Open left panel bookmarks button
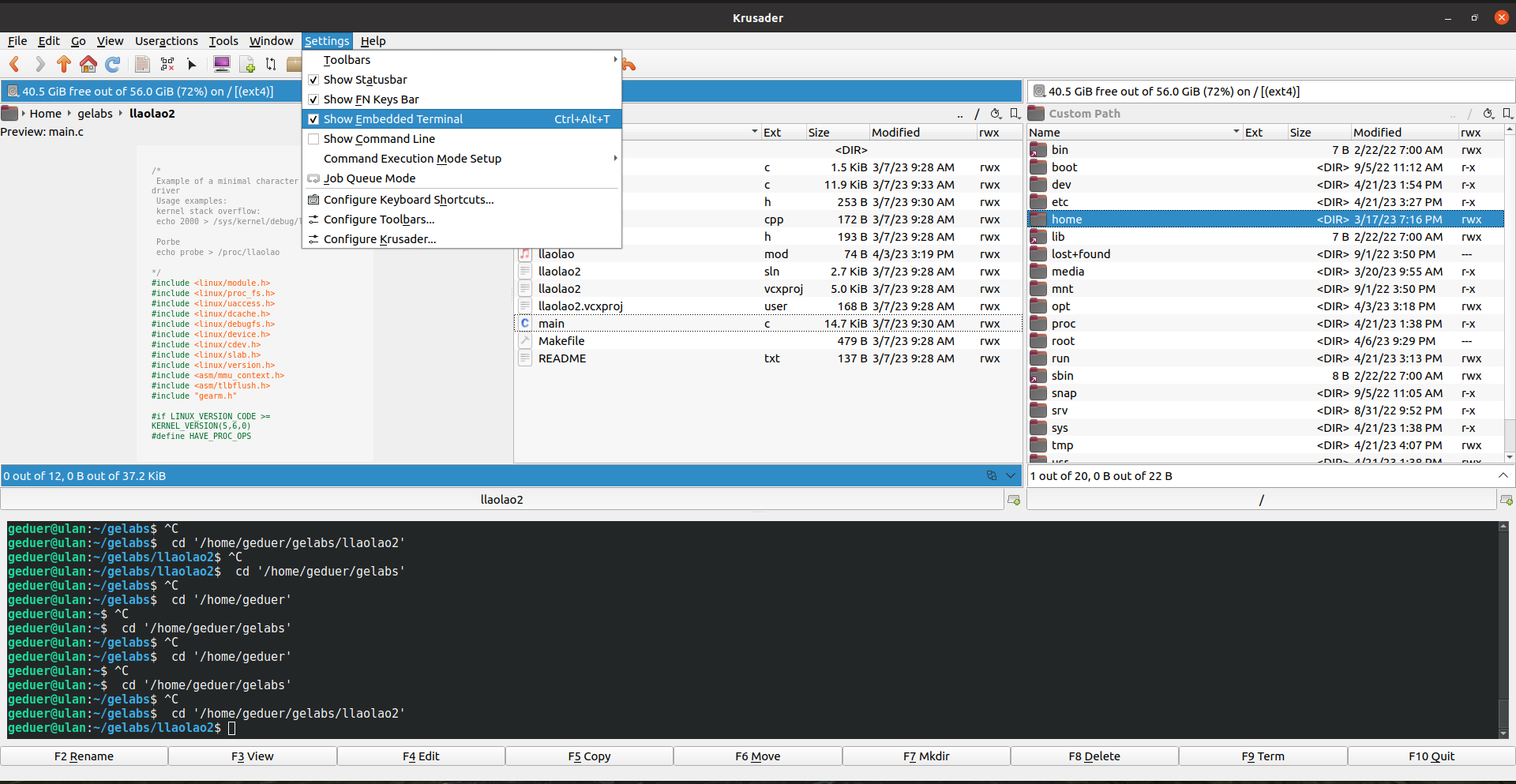Screen dimensions: 1516x784 [1015, 114]
